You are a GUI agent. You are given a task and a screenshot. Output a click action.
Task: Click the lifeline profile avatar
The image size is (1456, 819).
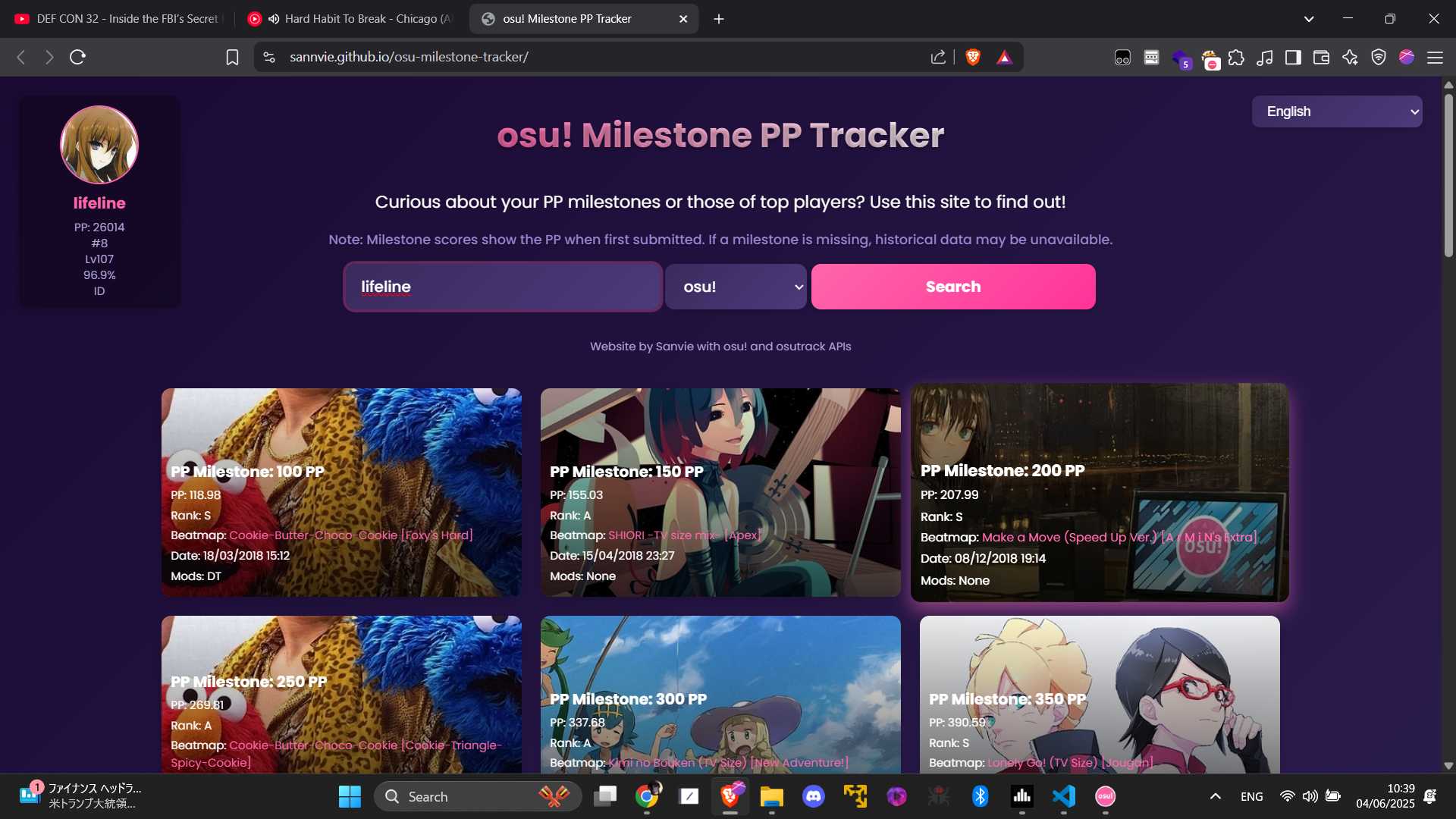pyautogui.click(x=99, y=145)
